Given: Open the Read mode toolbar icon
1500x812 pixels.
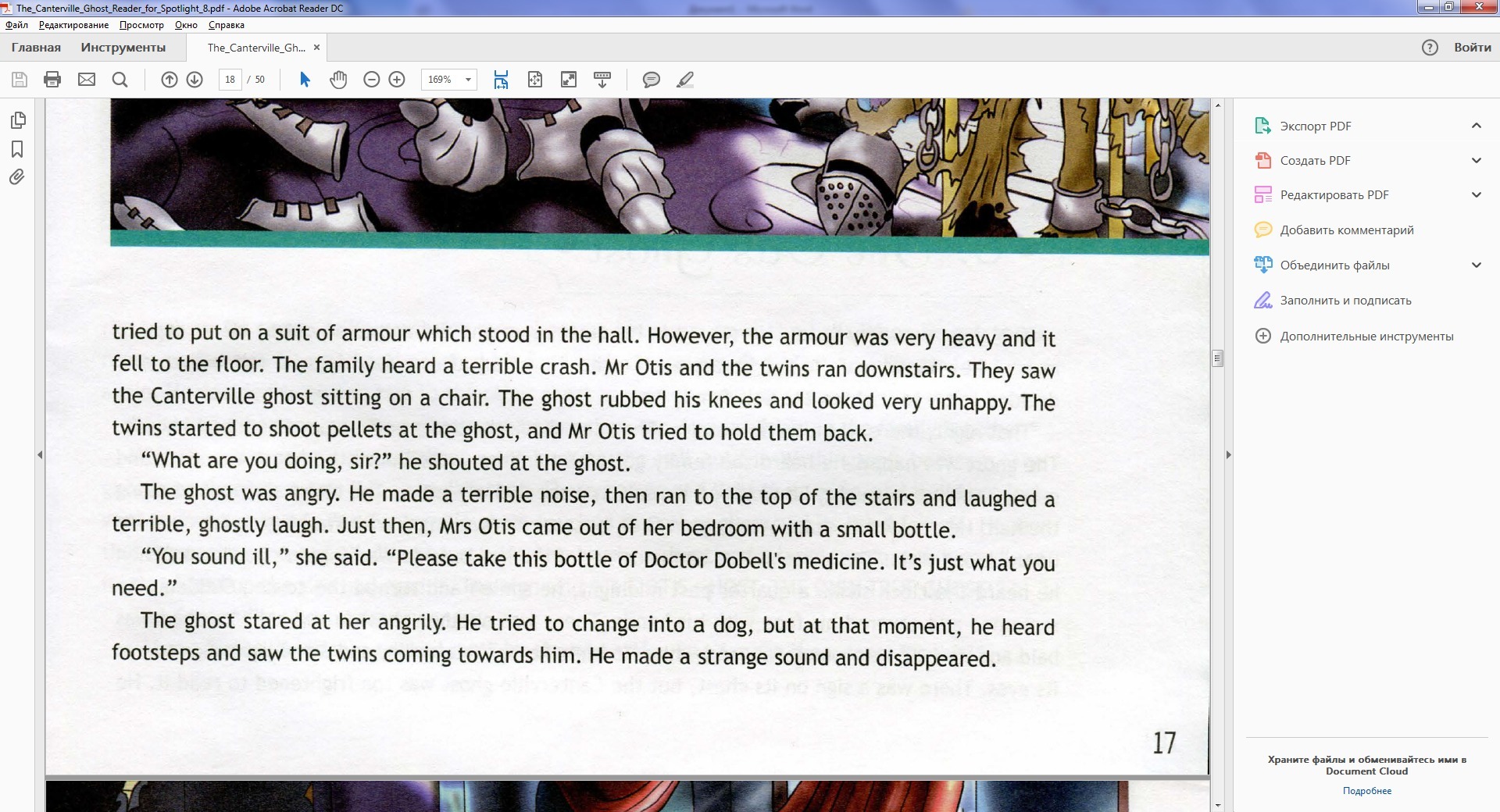Looking at the screenshot, I should (x=602, y=80).
